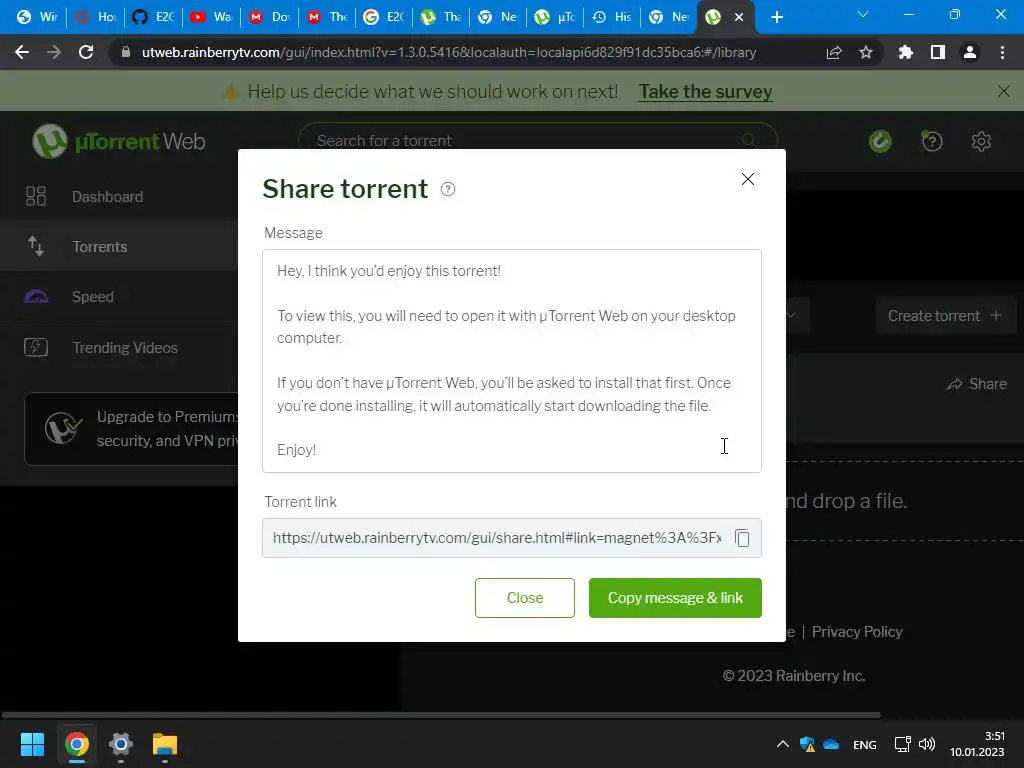The height and width of the screenshot is (768, 1024).
Task: Click Chrome in the taskbar
Action: pos(76,744)
